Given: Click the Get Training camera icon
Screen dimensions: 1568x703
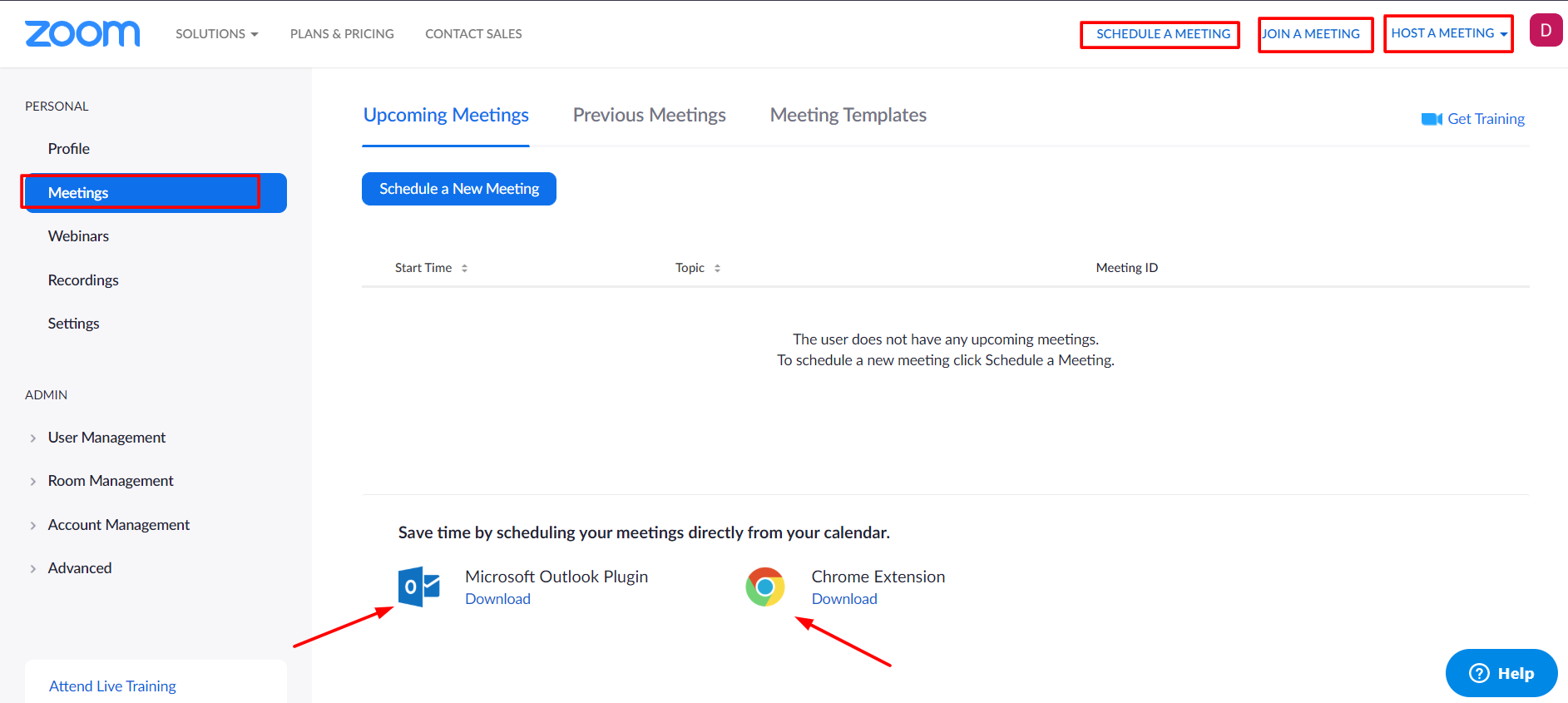Looking at the screenshot, I should pyautogui.click(x=1432, y=119).
